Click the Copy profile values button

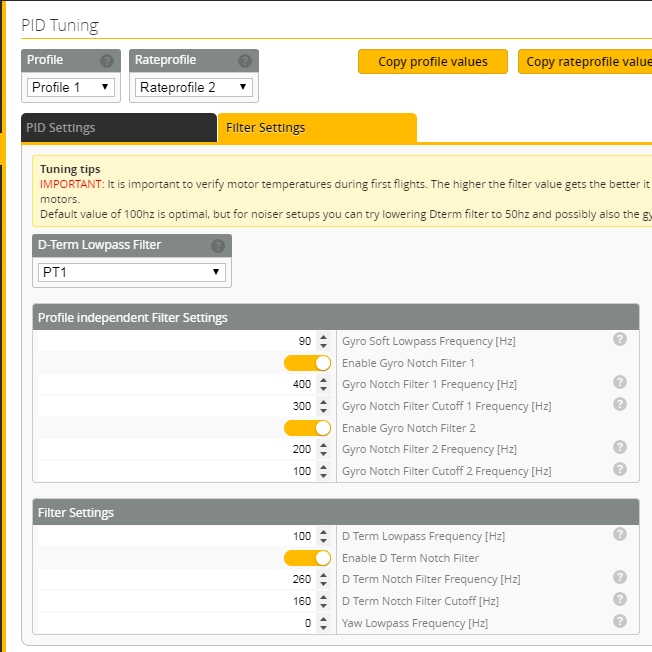[x=433, y=62]
